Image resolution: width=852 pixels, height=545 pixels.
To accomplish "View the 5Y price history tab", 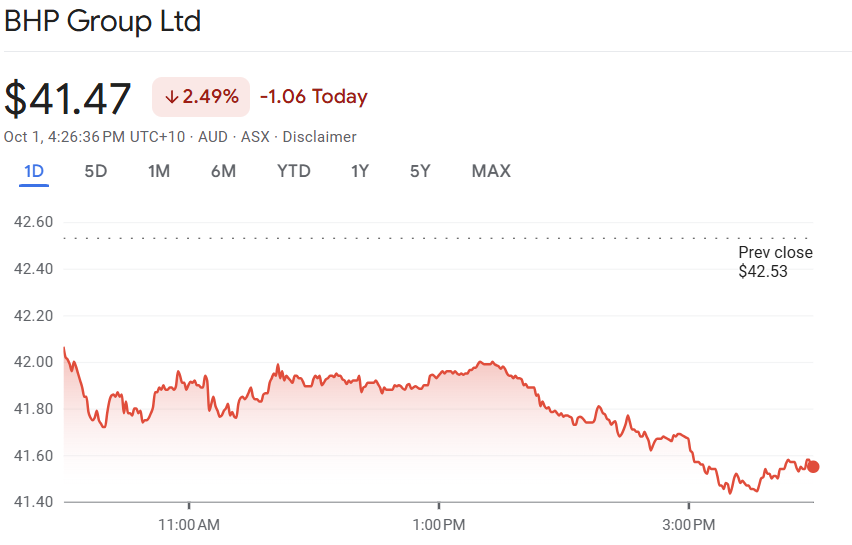I will tap(420, 171).
